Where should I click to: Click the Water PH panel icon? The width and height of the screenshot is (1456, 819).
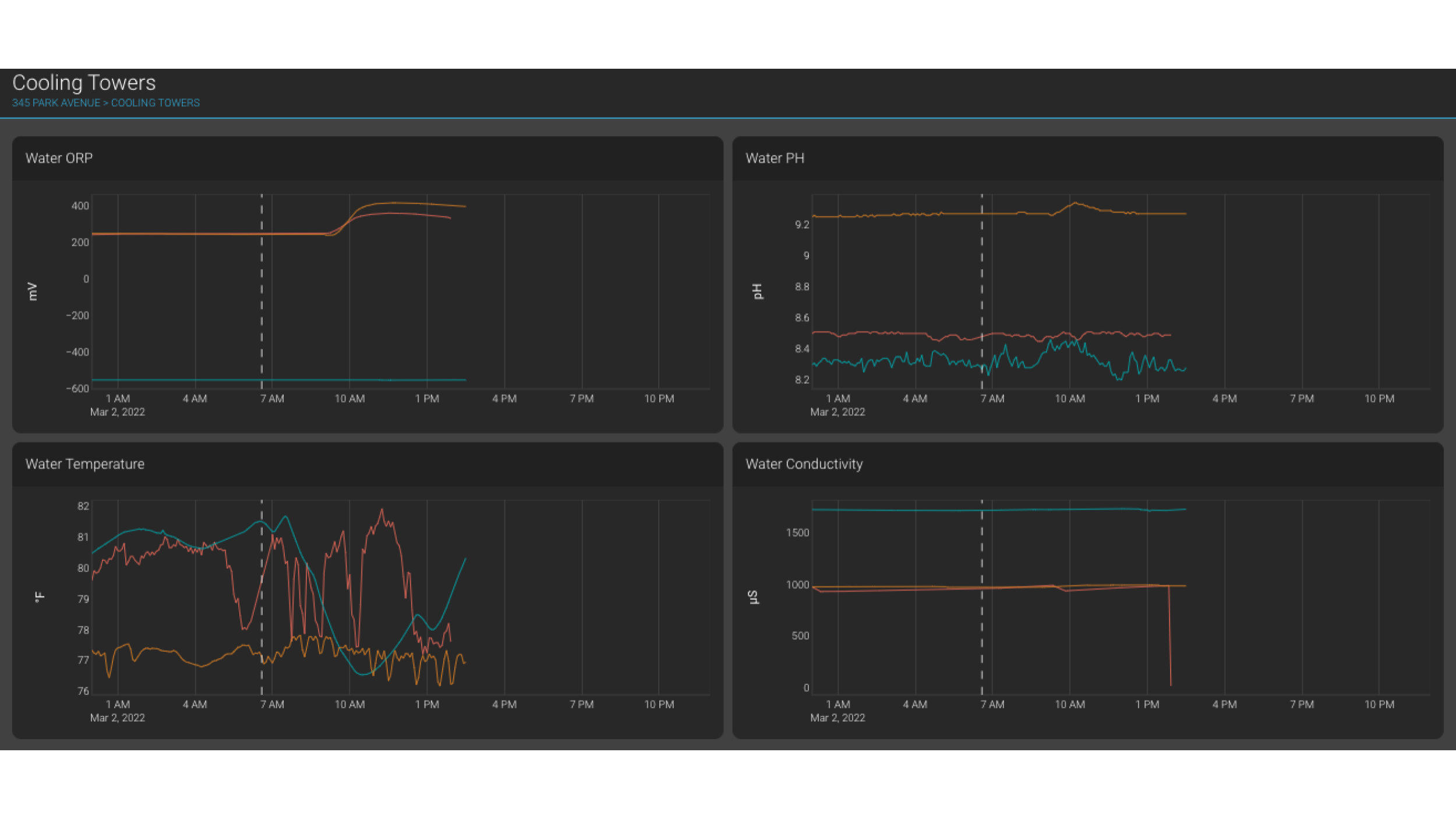[775, 158]
